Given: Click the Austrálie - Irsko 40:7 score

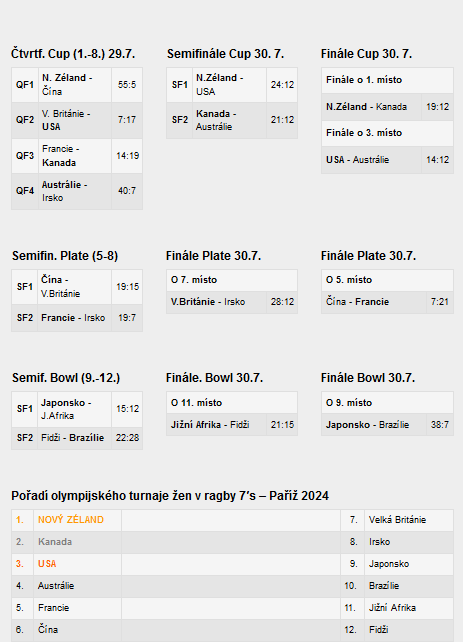Looking at the screenshot, I should tap(127, 191).
